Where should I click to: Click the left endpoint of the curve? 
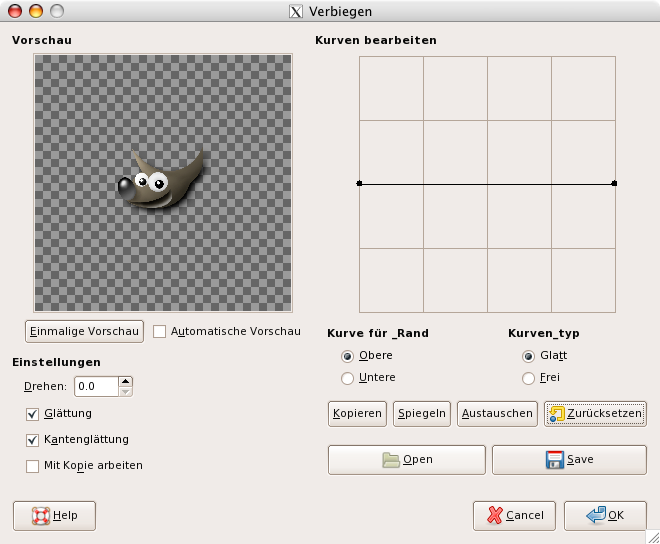pyautogui.click(x=359, y=183)
